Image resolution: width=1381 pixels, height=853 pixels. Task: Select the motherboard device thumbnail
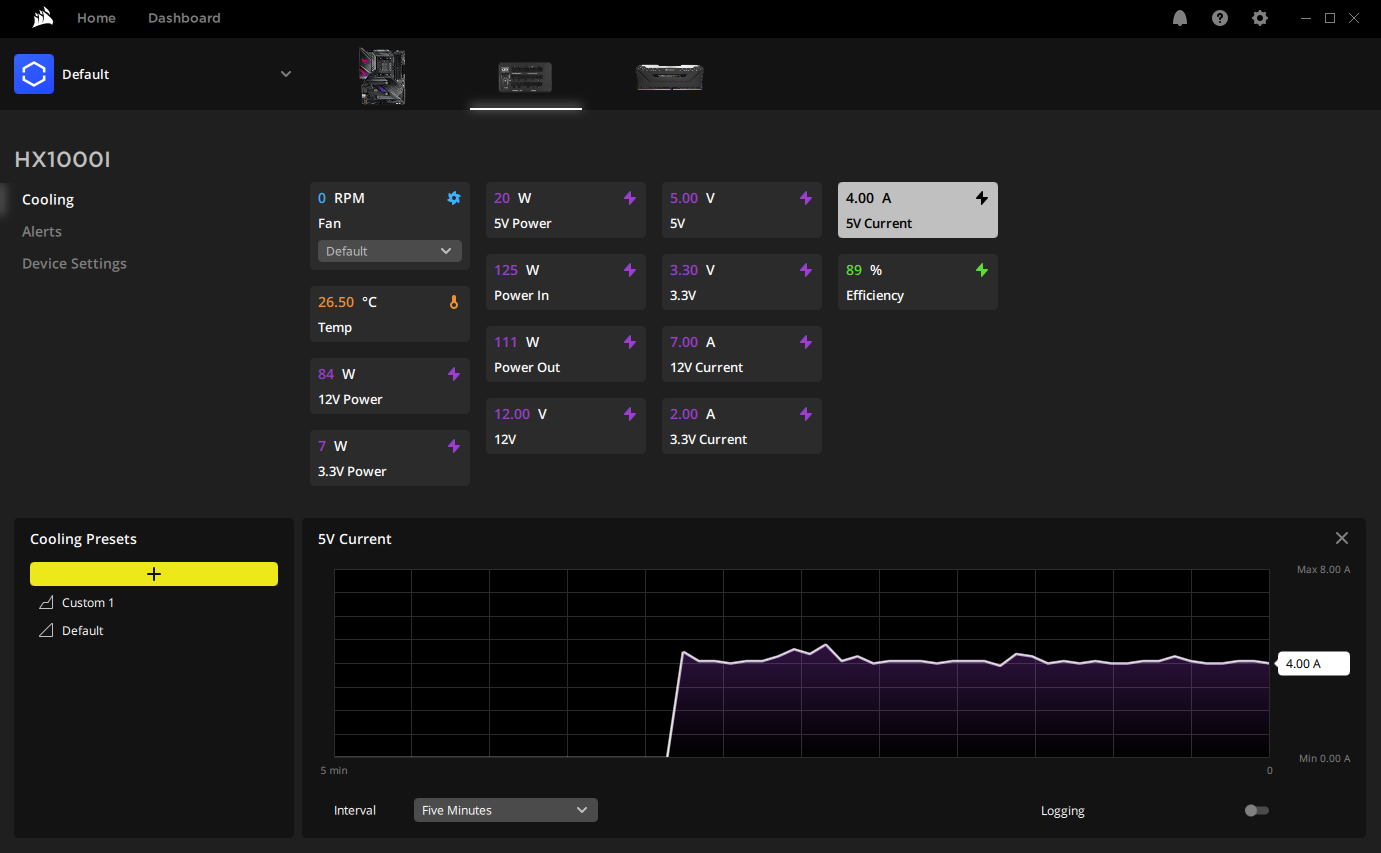[382, 77]
